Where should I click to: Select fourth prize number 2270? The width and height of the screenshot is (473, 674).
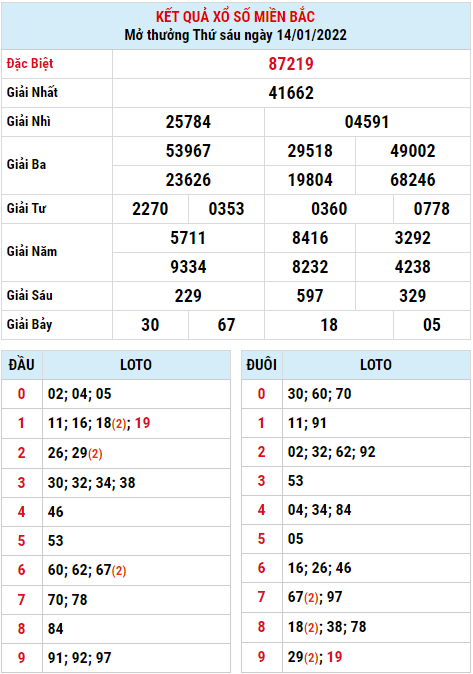(150, 209)
